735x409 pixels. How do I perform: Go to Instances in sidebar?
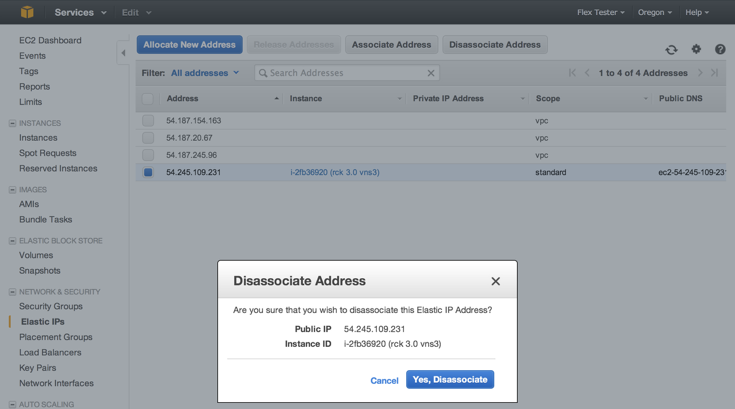click(x=38, y=138)
